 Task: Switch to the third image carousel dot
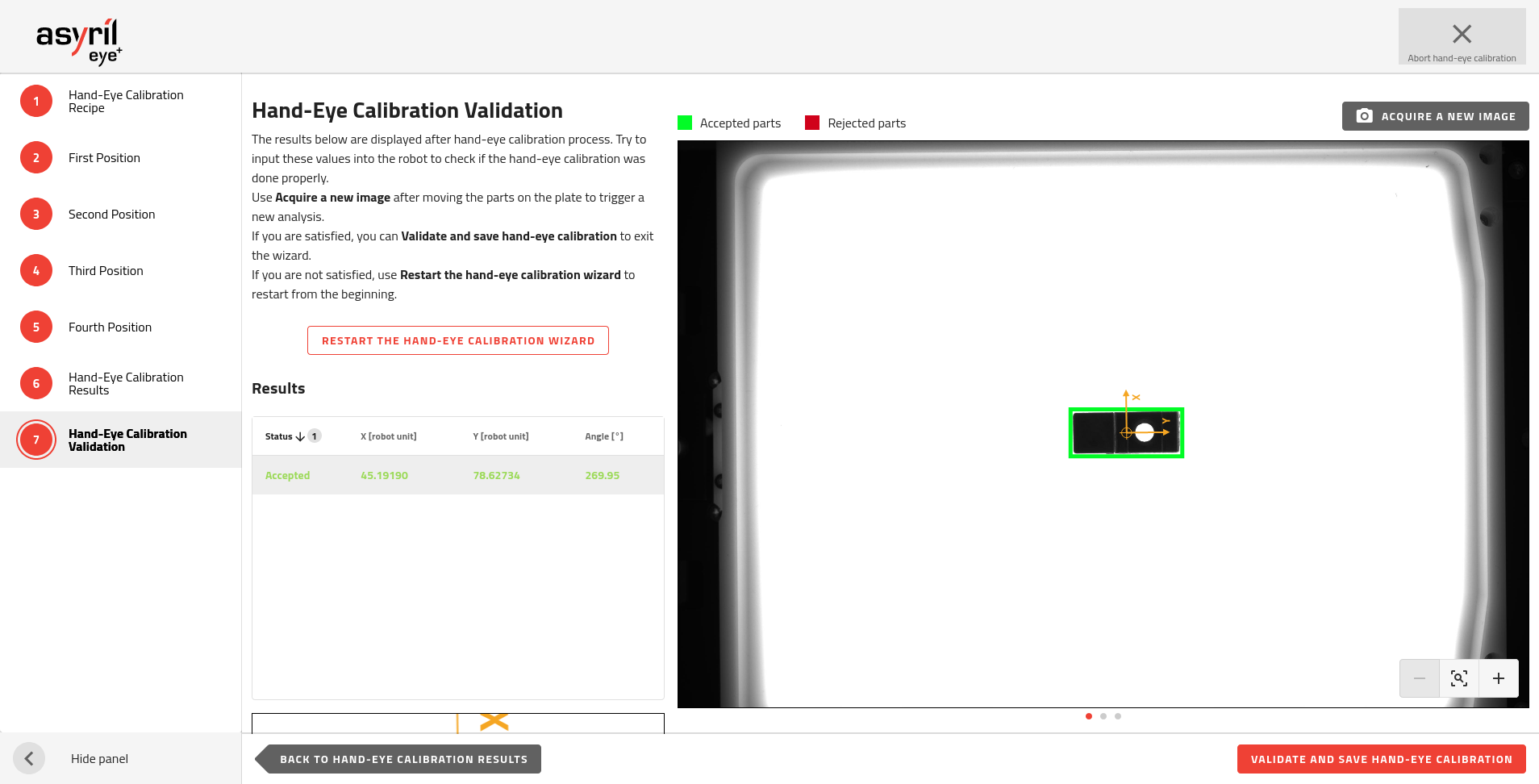[x=1118, y=716]
